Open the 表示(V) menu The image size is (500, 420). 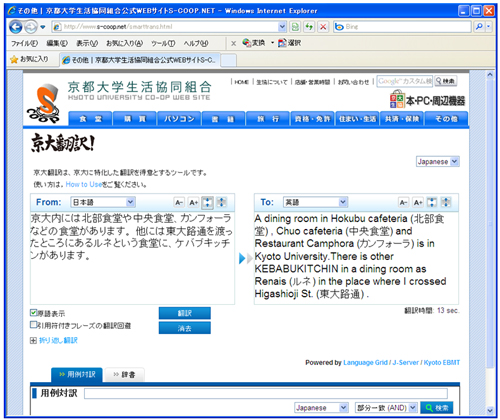[87, 43]
